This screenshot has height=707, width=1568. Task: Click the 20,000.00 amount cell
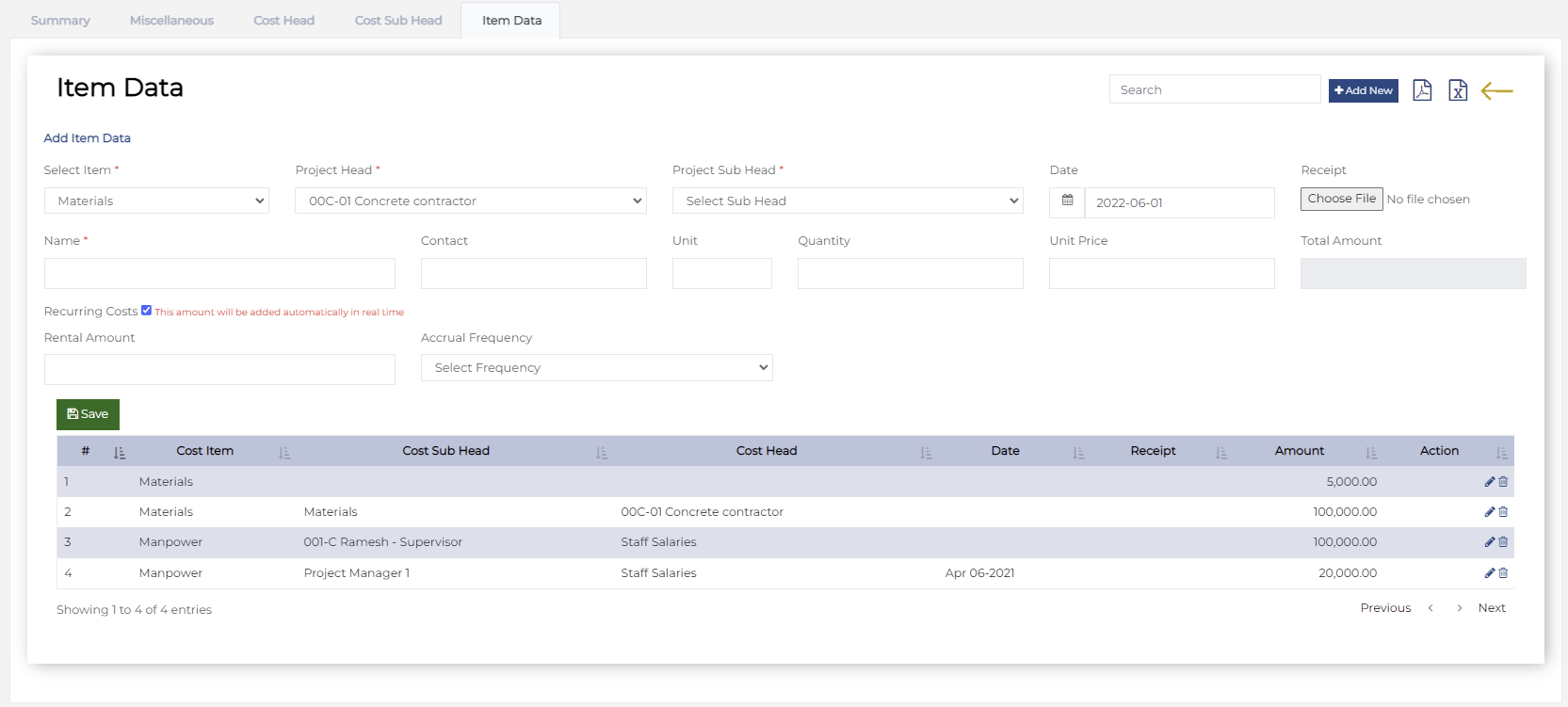[1348, 573]
